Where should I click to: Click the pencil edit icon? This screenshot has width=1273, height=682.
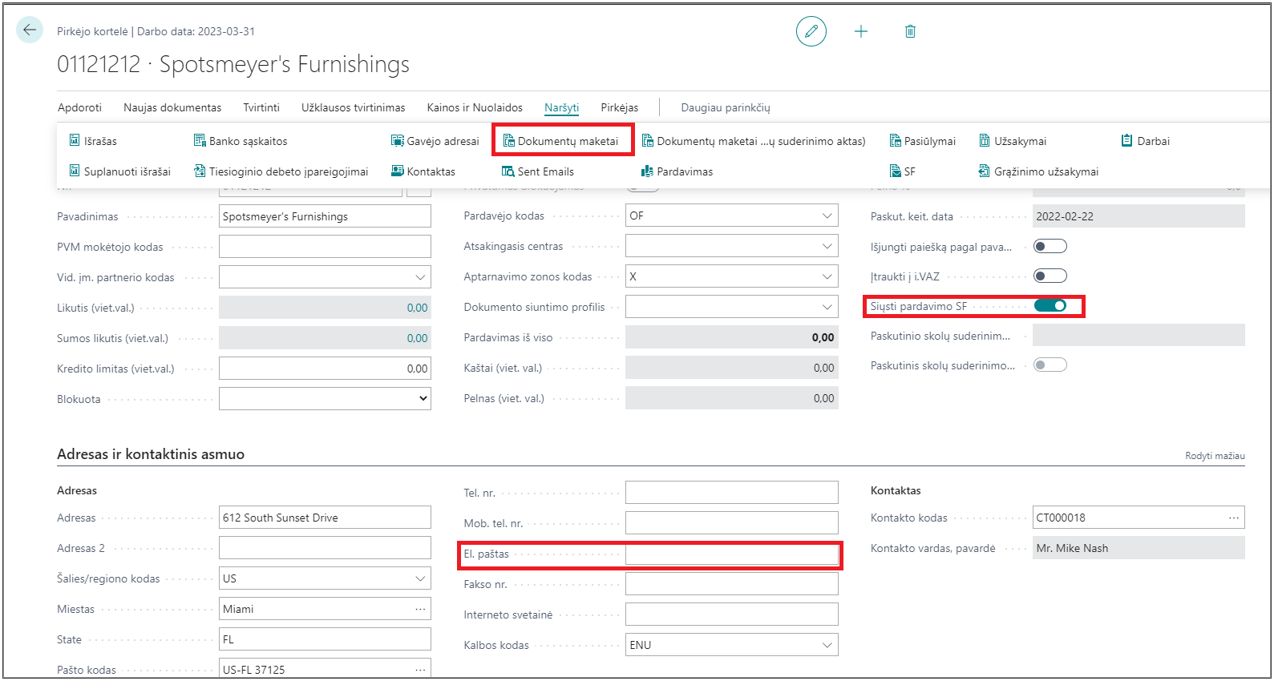(811, 31)
